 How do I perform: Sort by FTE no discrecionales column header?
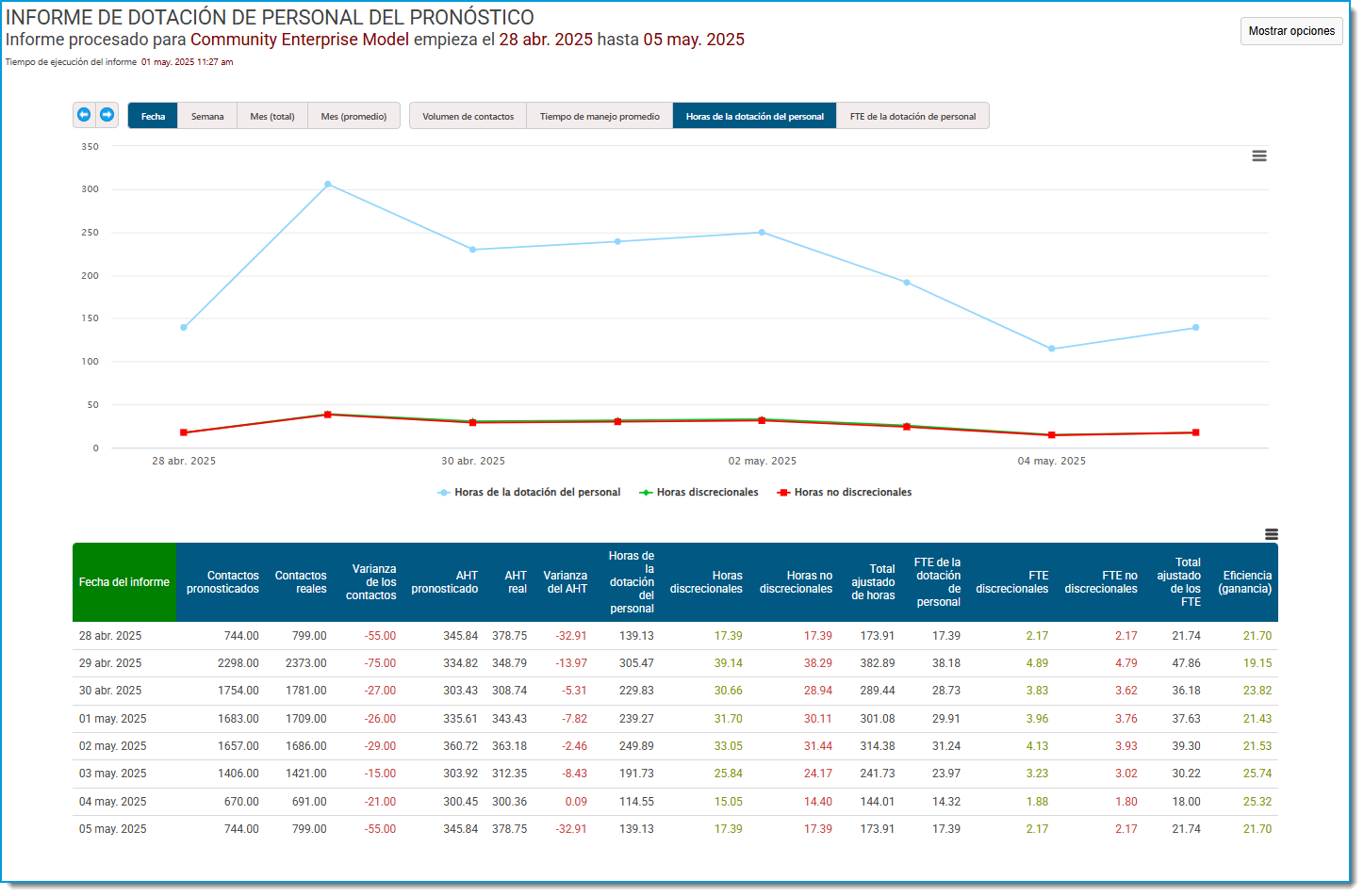[x=1101, y=582]
